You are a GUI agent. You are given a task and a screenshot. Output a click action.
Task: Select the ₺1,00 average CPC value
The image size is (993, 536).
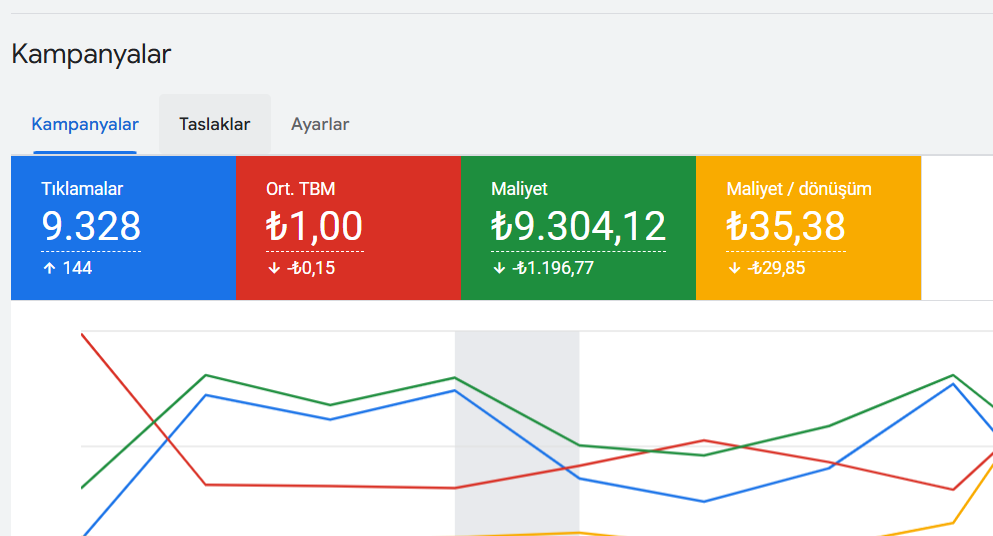(x=314, y=227)
